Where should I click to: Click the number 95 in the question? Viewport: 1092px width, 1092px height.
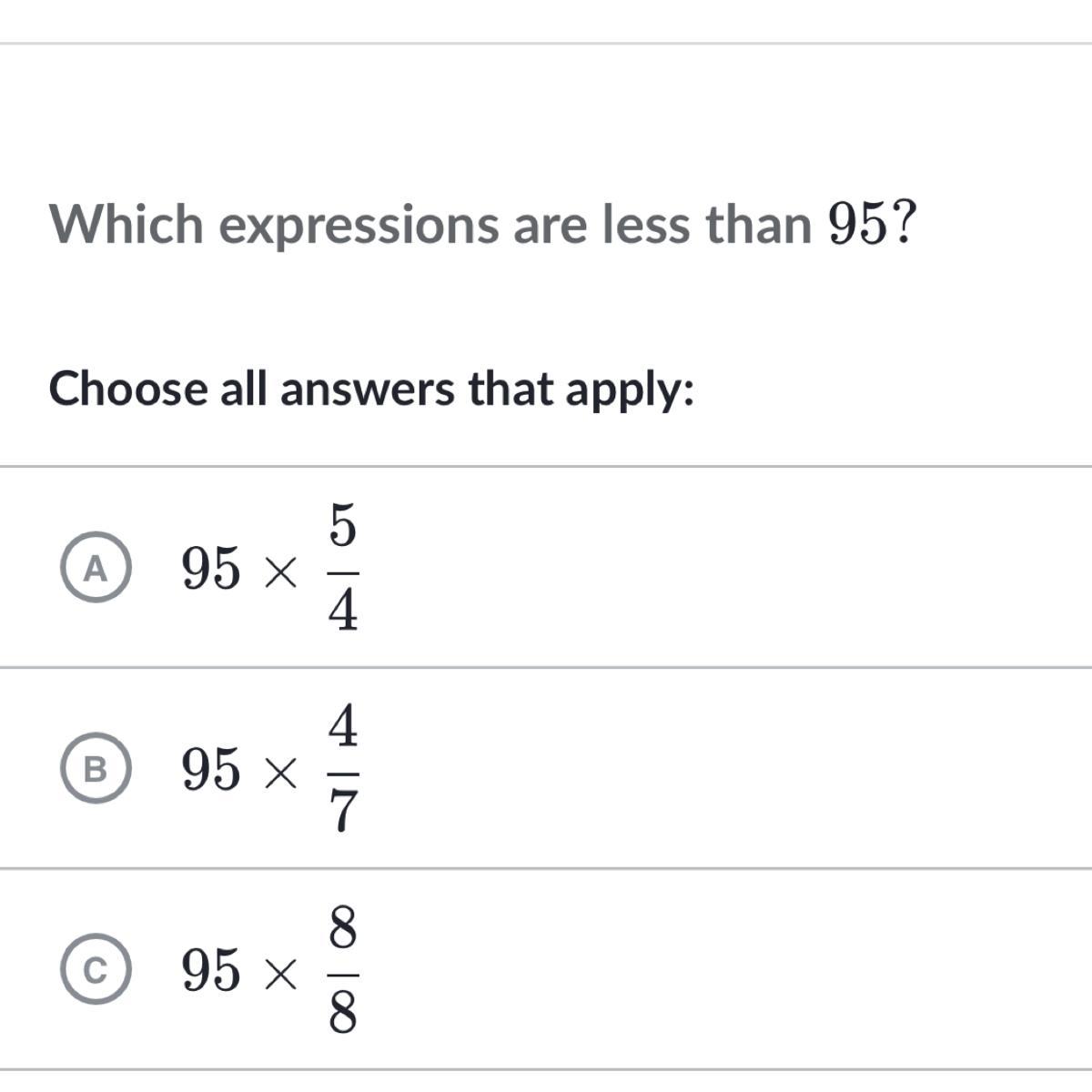pyautogui.click(x=855, y=225)
